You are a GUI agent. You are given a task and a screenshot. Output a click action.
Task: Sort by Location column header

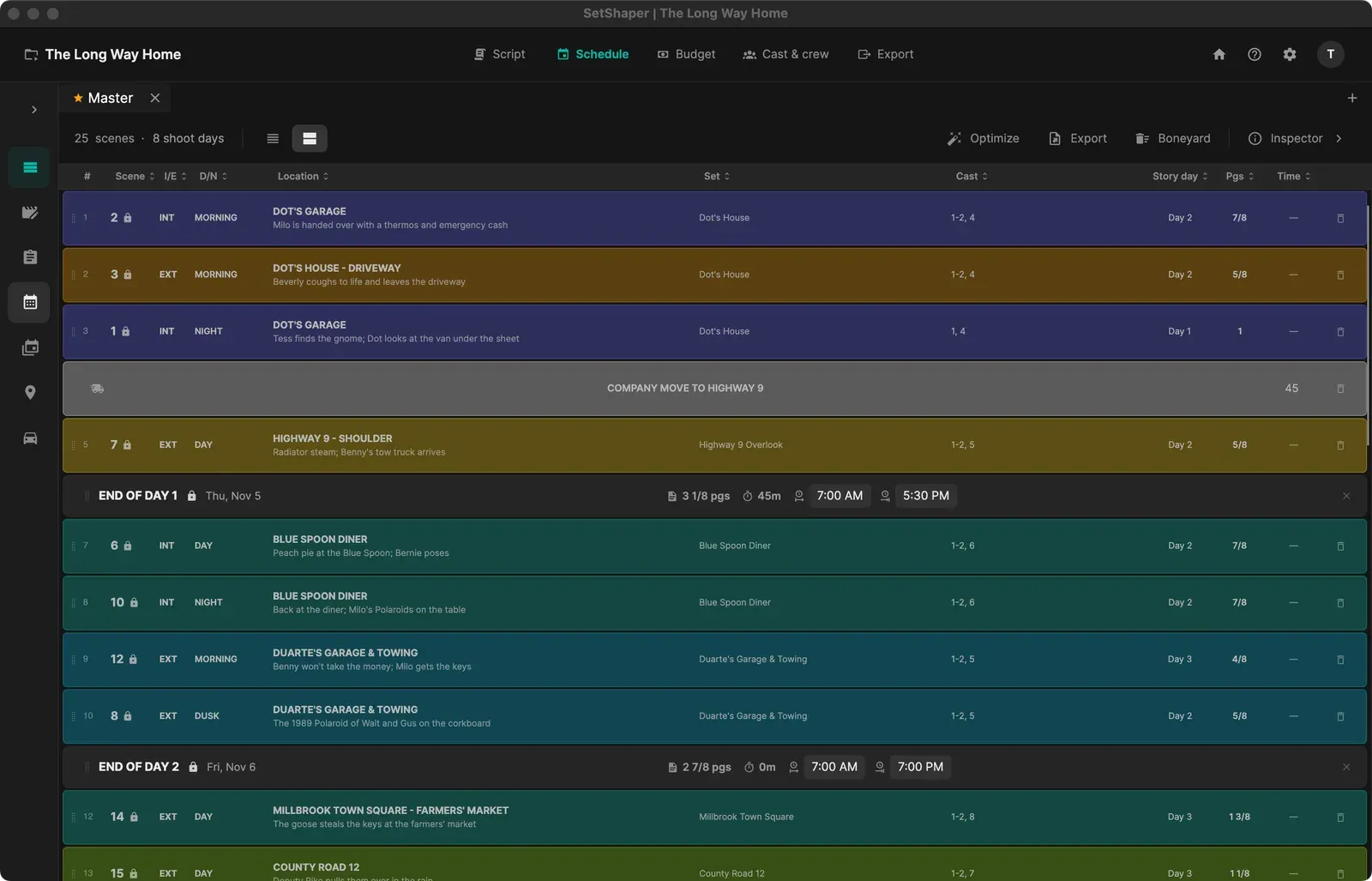pyautogui.click(x=303, y=176)
